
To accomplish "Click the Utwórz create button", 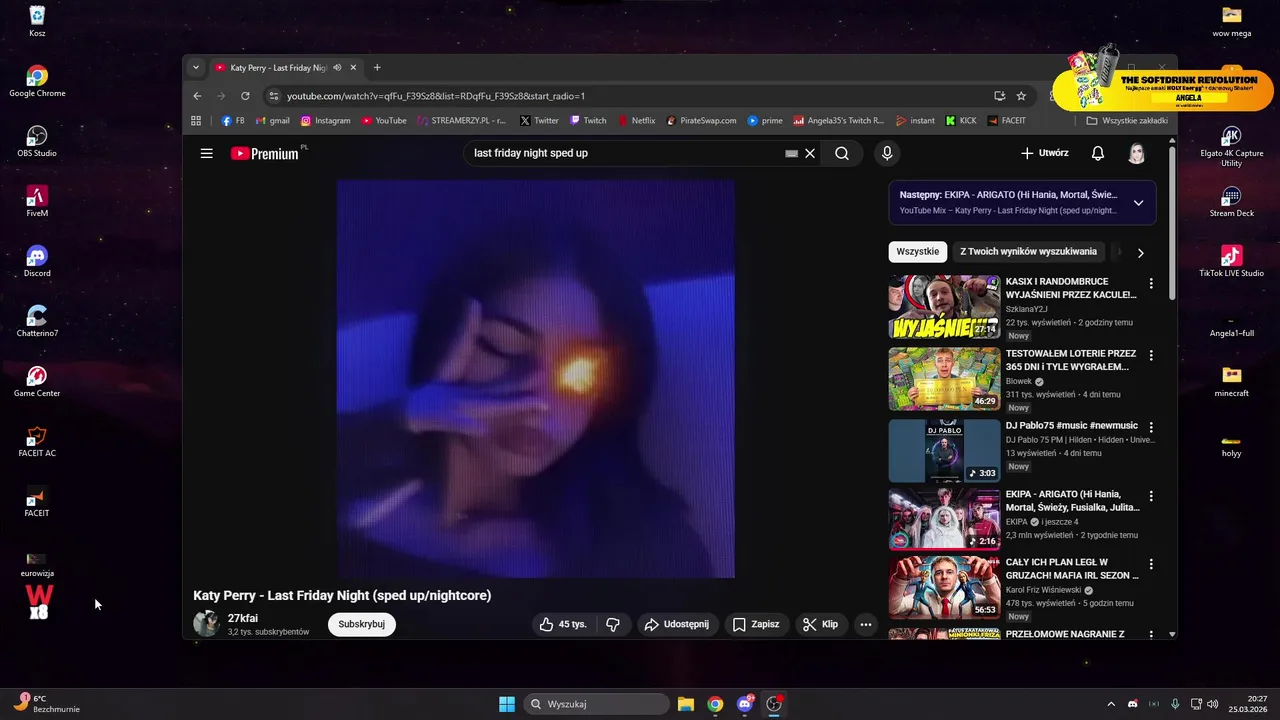I will [1045, 153].
